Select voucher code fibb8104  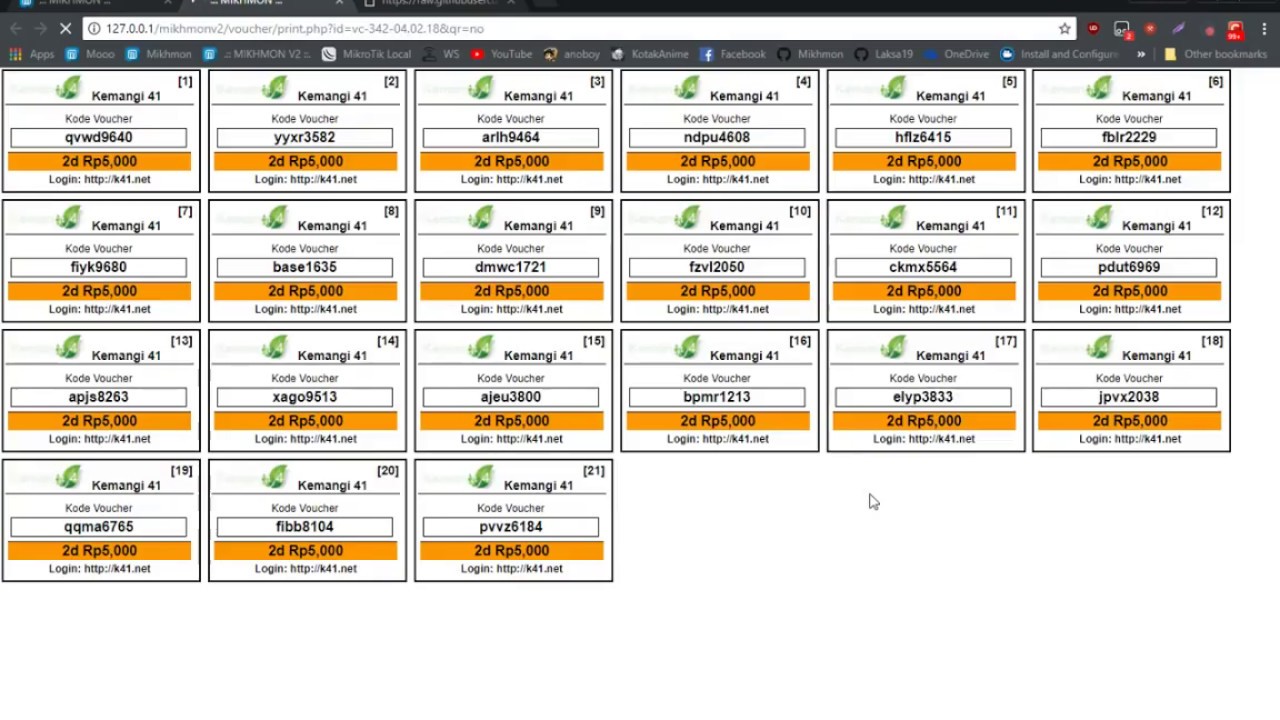point(305,528)
